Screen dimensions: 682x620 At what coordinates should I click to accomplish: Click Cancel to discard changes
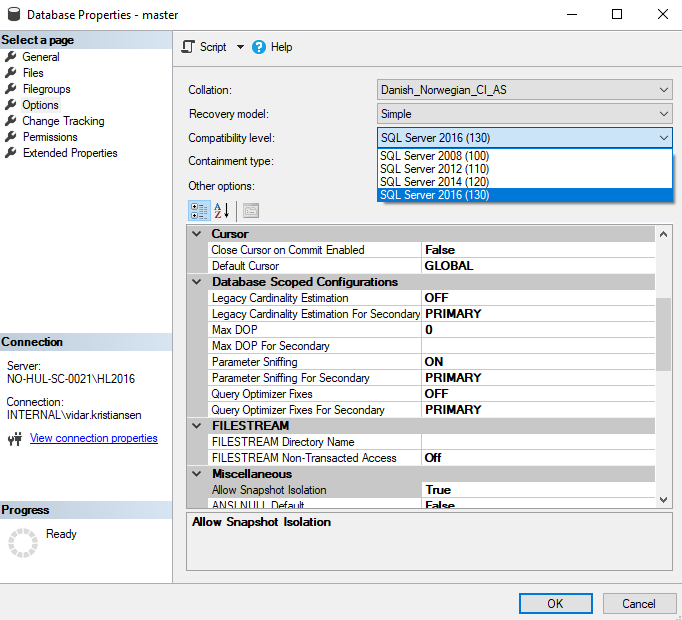click(x=639, y=604)
